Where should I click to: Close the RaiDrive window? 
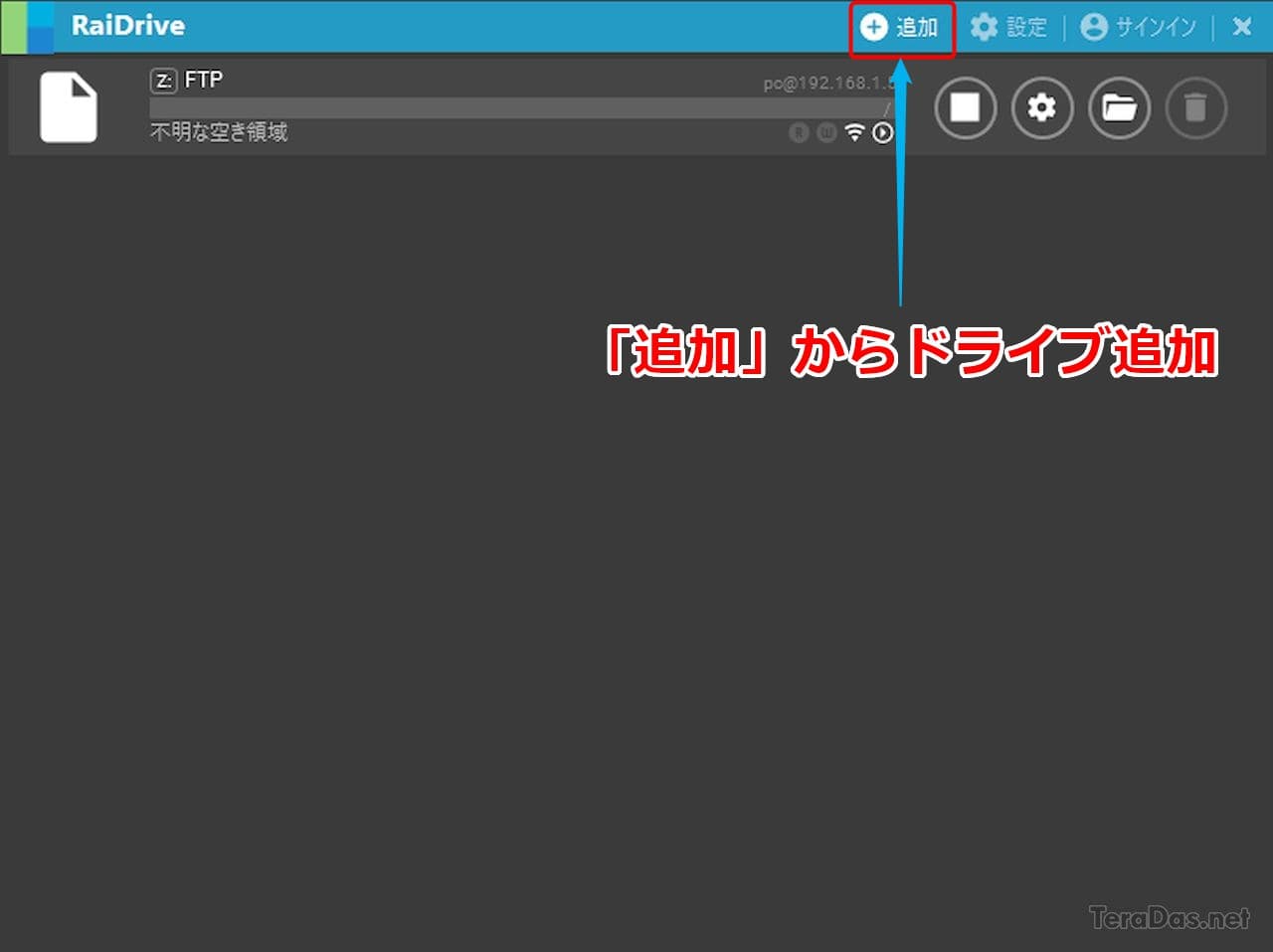coord(1241,27)
